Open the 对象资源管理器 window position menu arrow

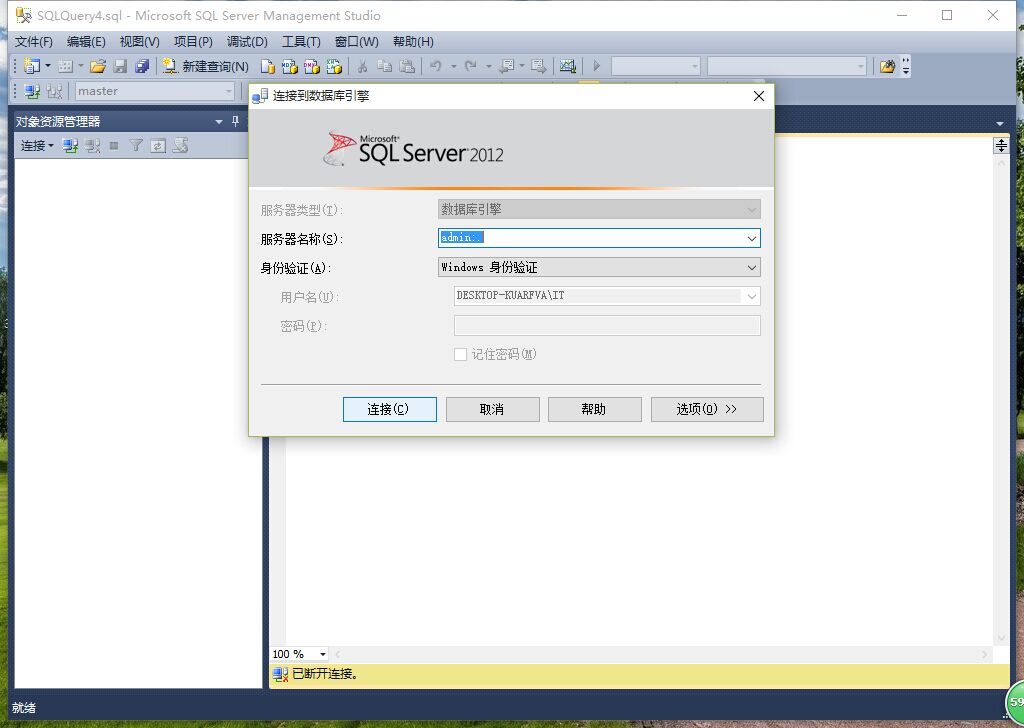coord(219,121)
